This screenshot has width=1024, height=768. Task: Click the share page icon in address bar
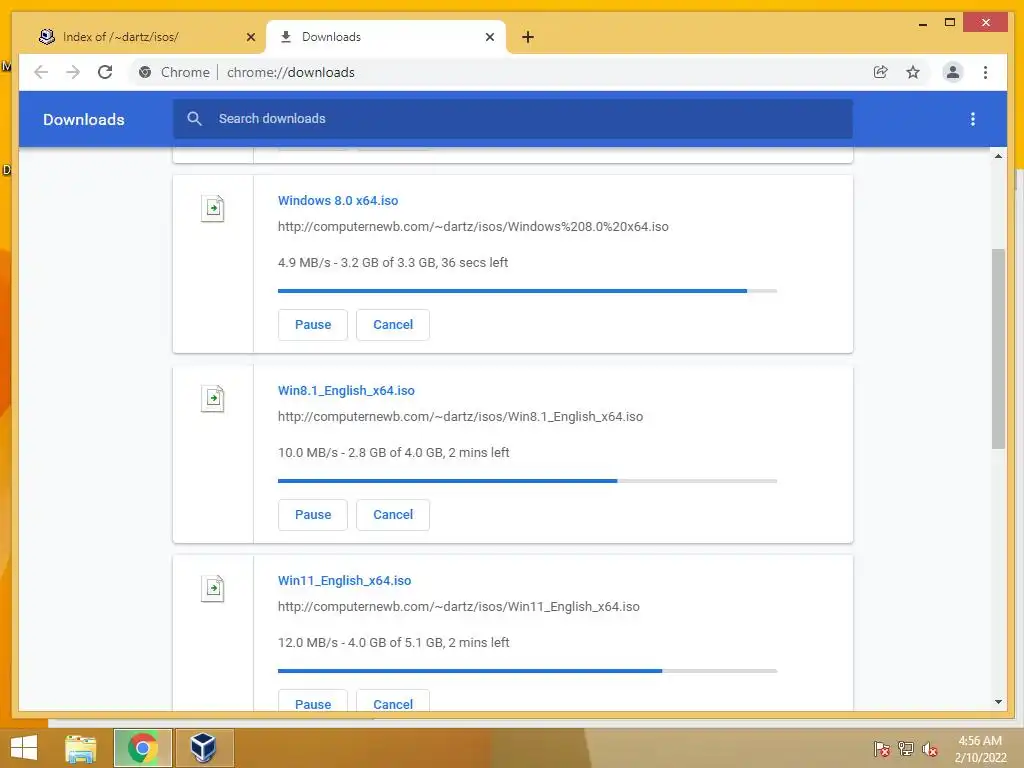coord(880,72)
